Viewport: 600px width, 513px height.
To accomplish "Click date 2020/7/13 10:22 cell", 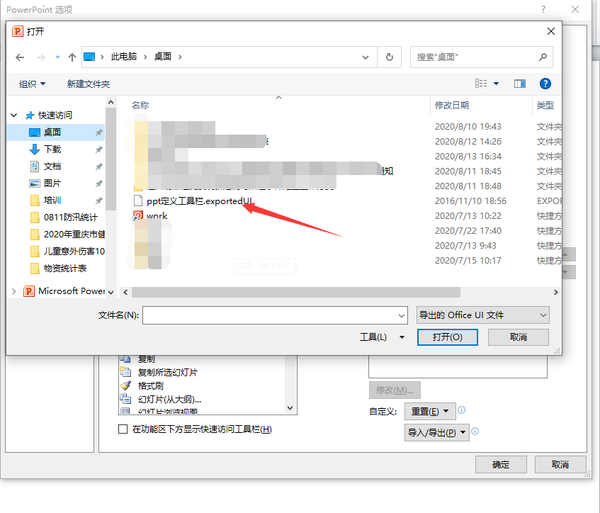I will click(468, 216).
